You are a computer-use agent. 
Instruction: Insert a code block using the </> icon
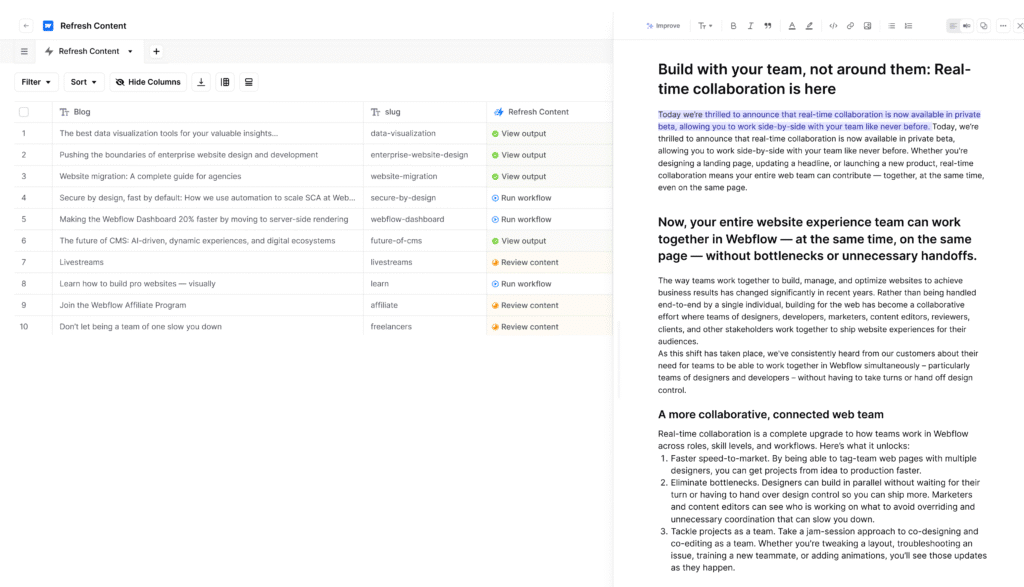833,25
